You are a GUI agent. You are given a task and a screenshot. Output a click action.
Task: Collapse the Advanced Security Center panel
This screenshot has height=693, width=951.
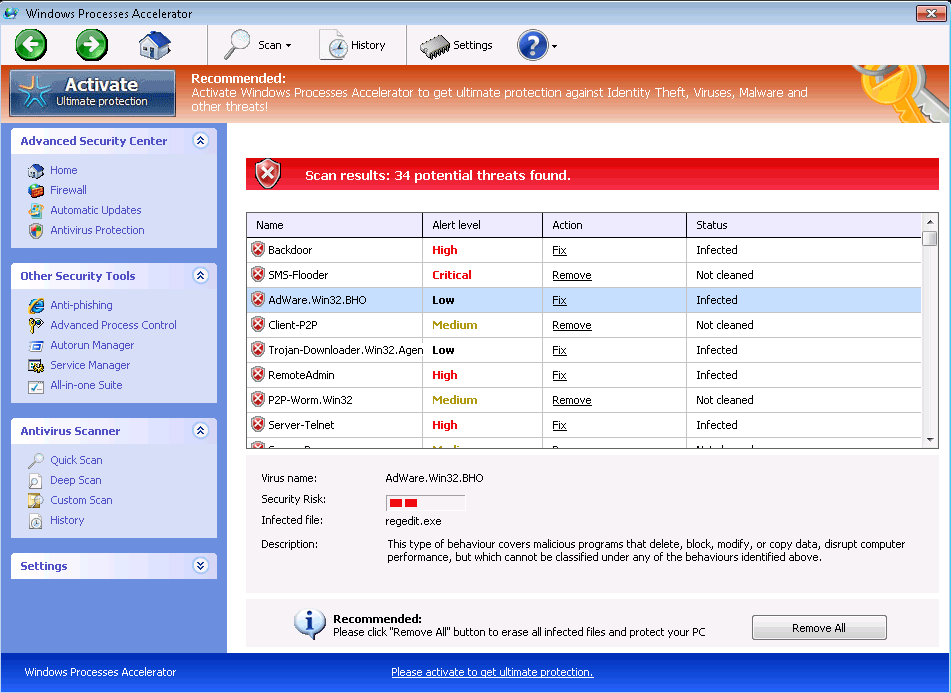(200, 141)
